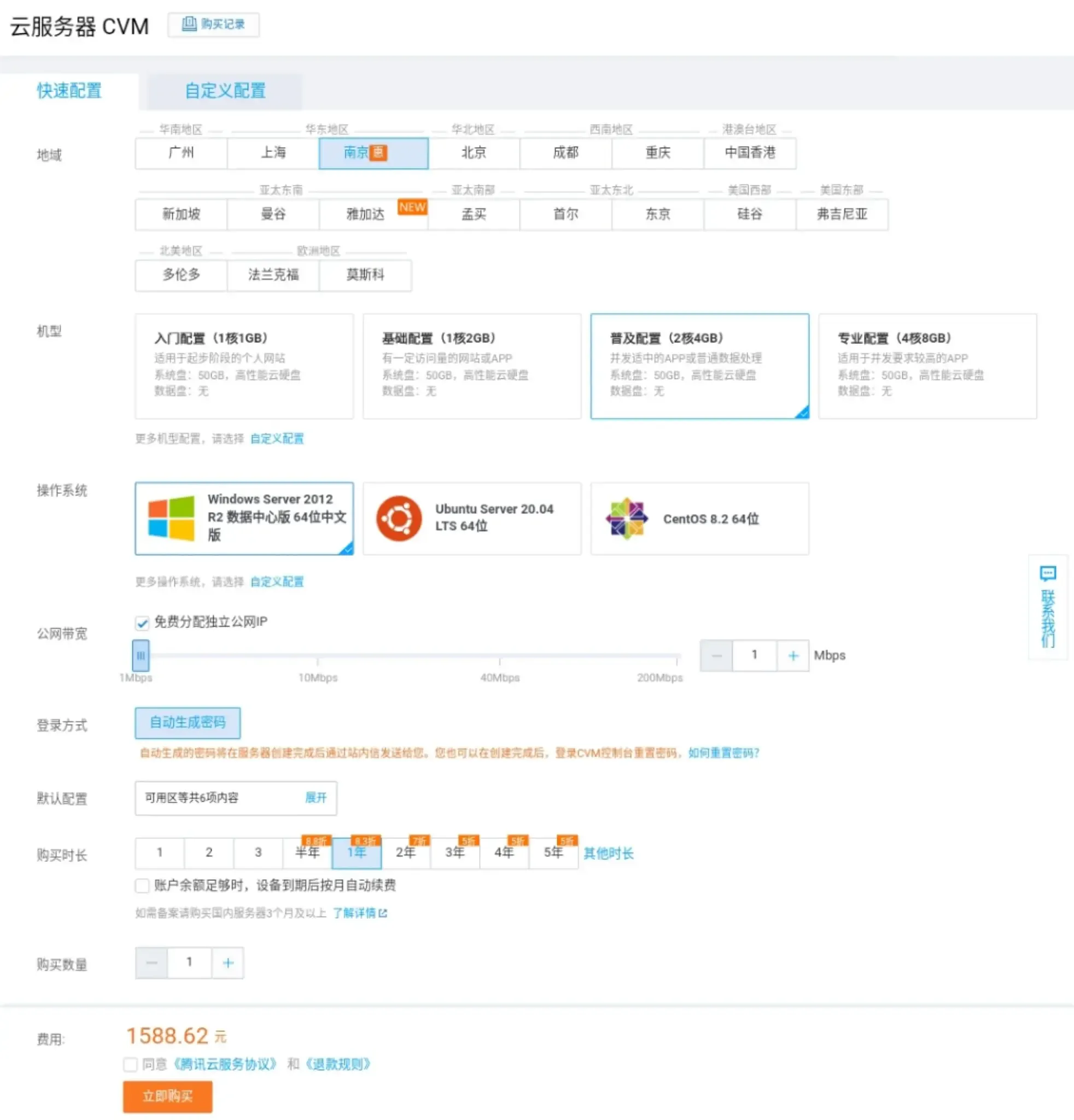This screenshot has width=1074, height=1120.
Task: Click the CentOS logo icon
Action: tap(627, 518)
